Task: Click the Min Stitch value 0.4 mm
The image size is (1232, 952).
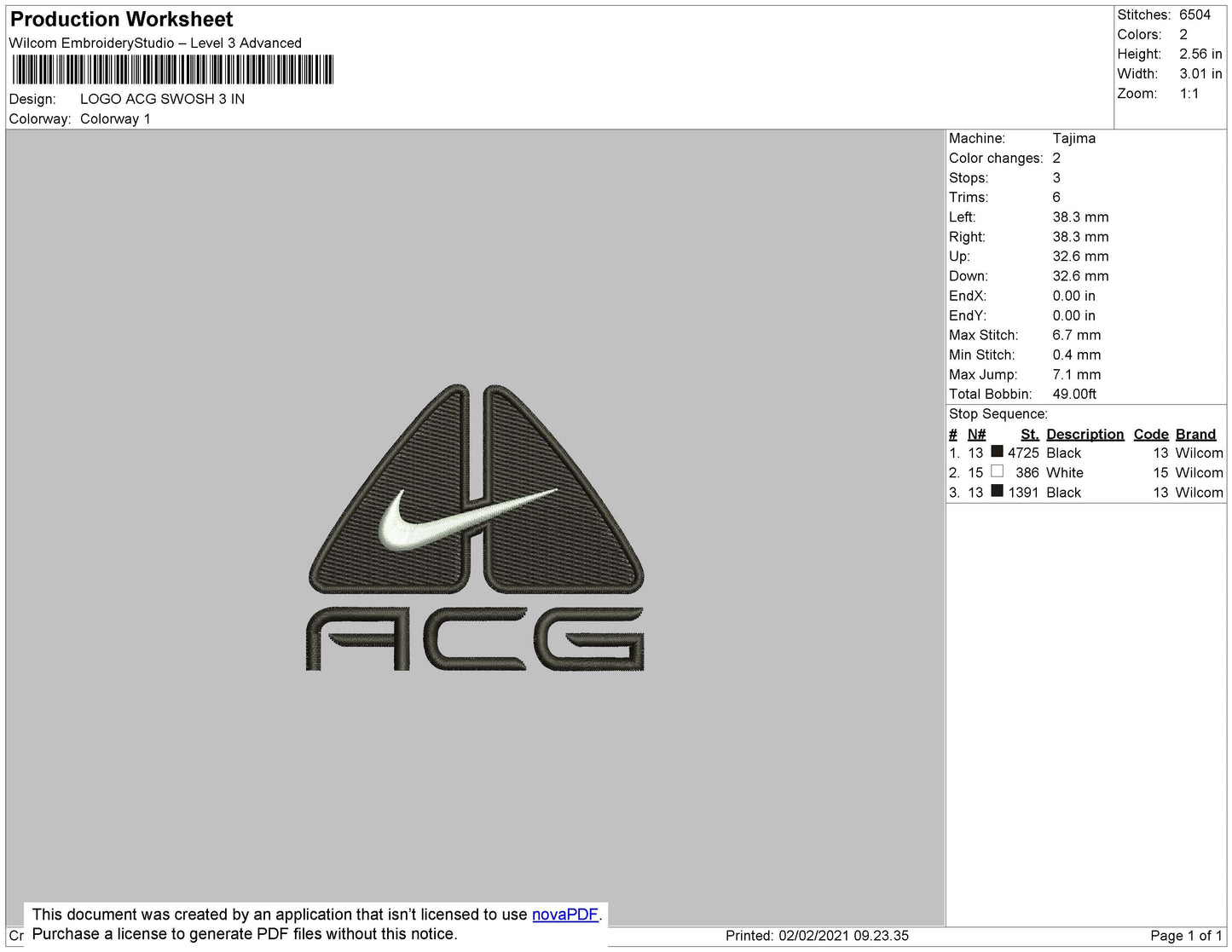Action: click(1077, 355)
